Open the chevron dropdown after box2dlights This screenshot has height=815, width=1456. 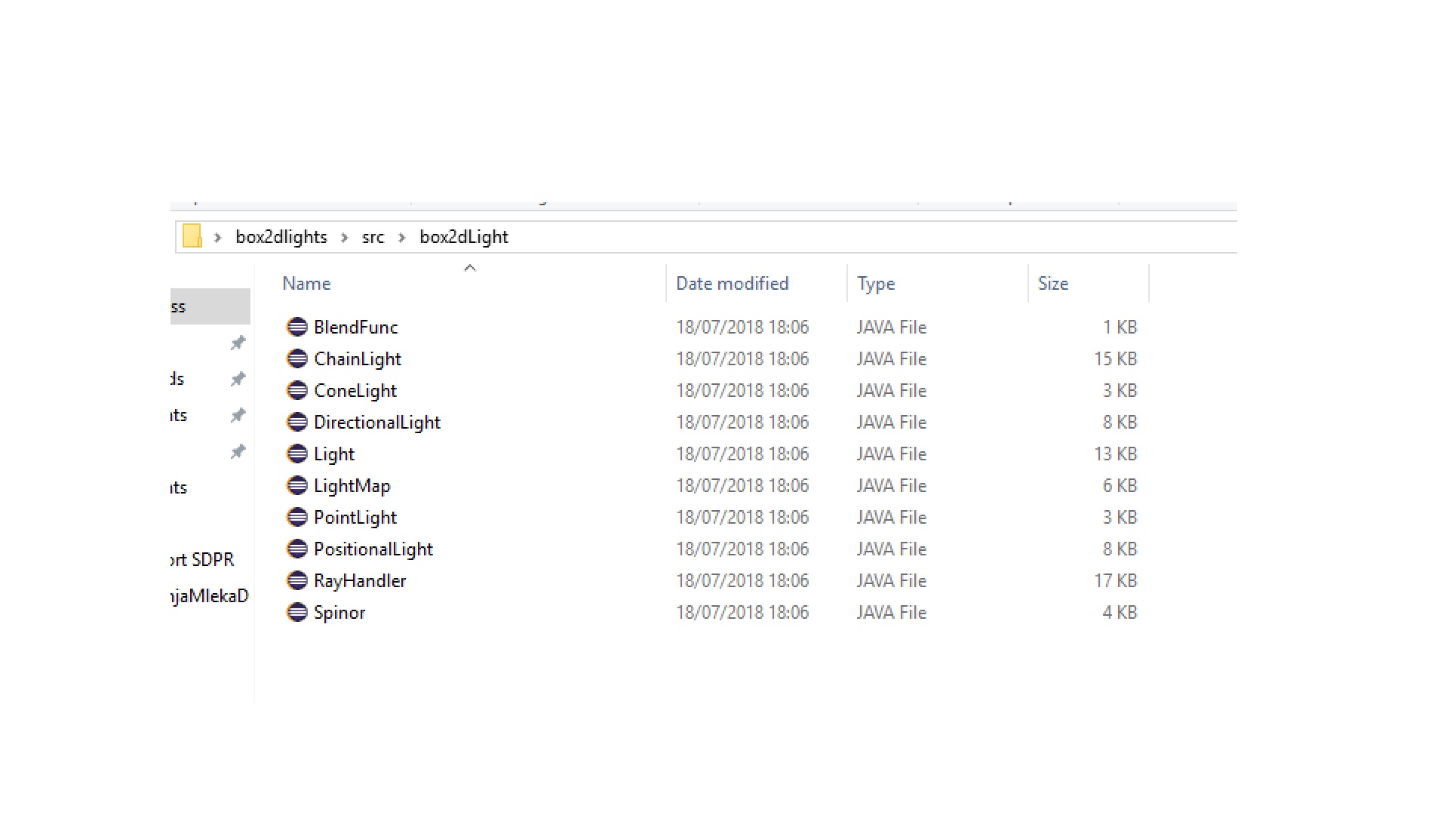point(344,238)
